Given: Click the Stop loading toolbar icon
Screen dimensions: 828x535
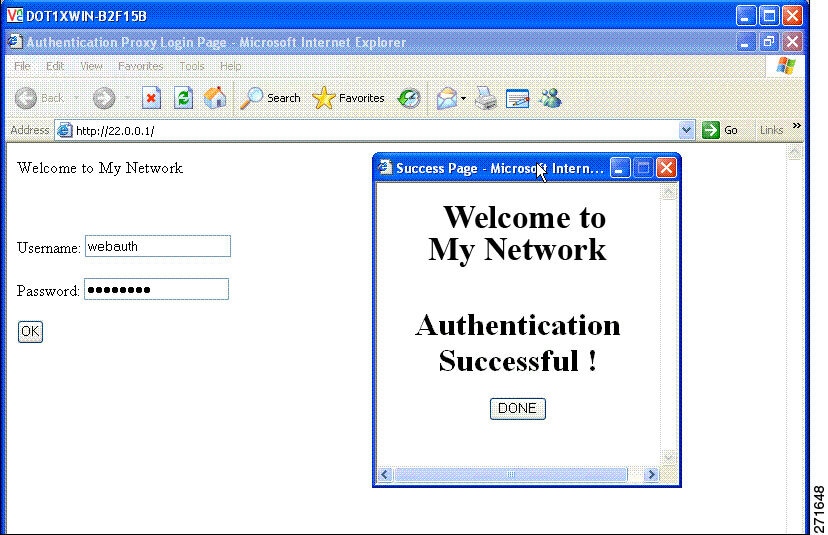Looking at the screenshot, I should coord(152,98).
